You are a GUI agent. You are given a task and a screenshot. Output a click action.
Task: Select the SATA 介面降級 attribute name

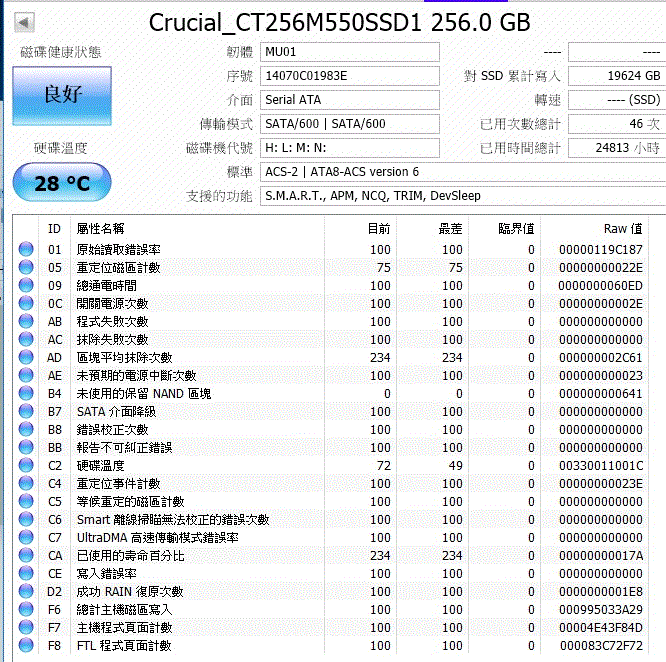tap(116, 411)
